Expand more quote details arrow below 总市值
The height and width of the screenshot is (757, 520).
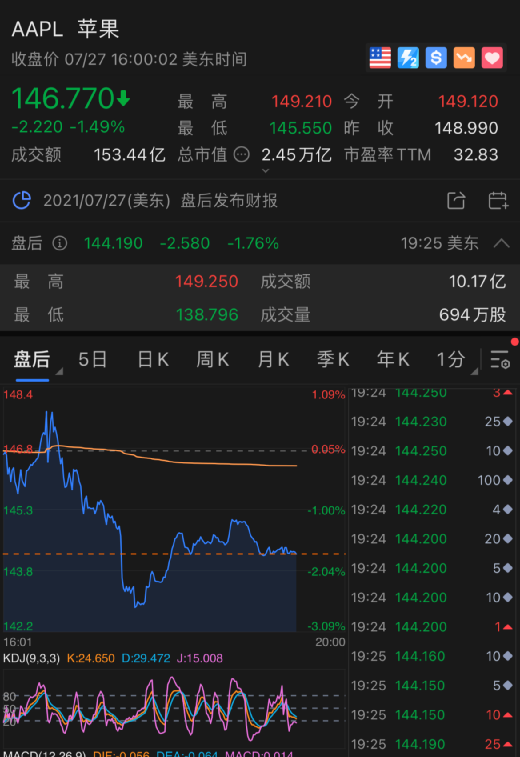pos(265,170)
